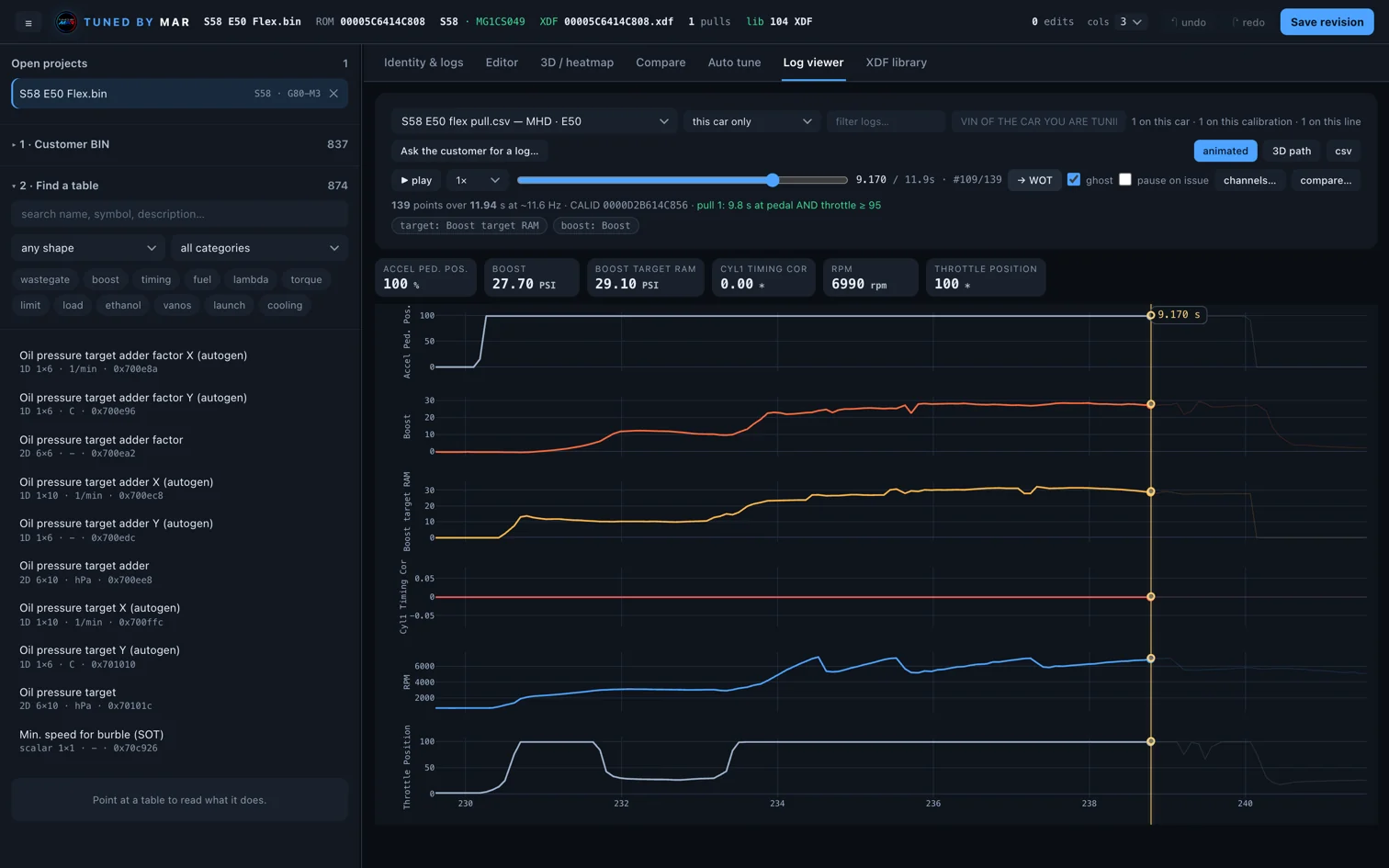Click the 9.170 s cursor marker

tap(1179, 314)
